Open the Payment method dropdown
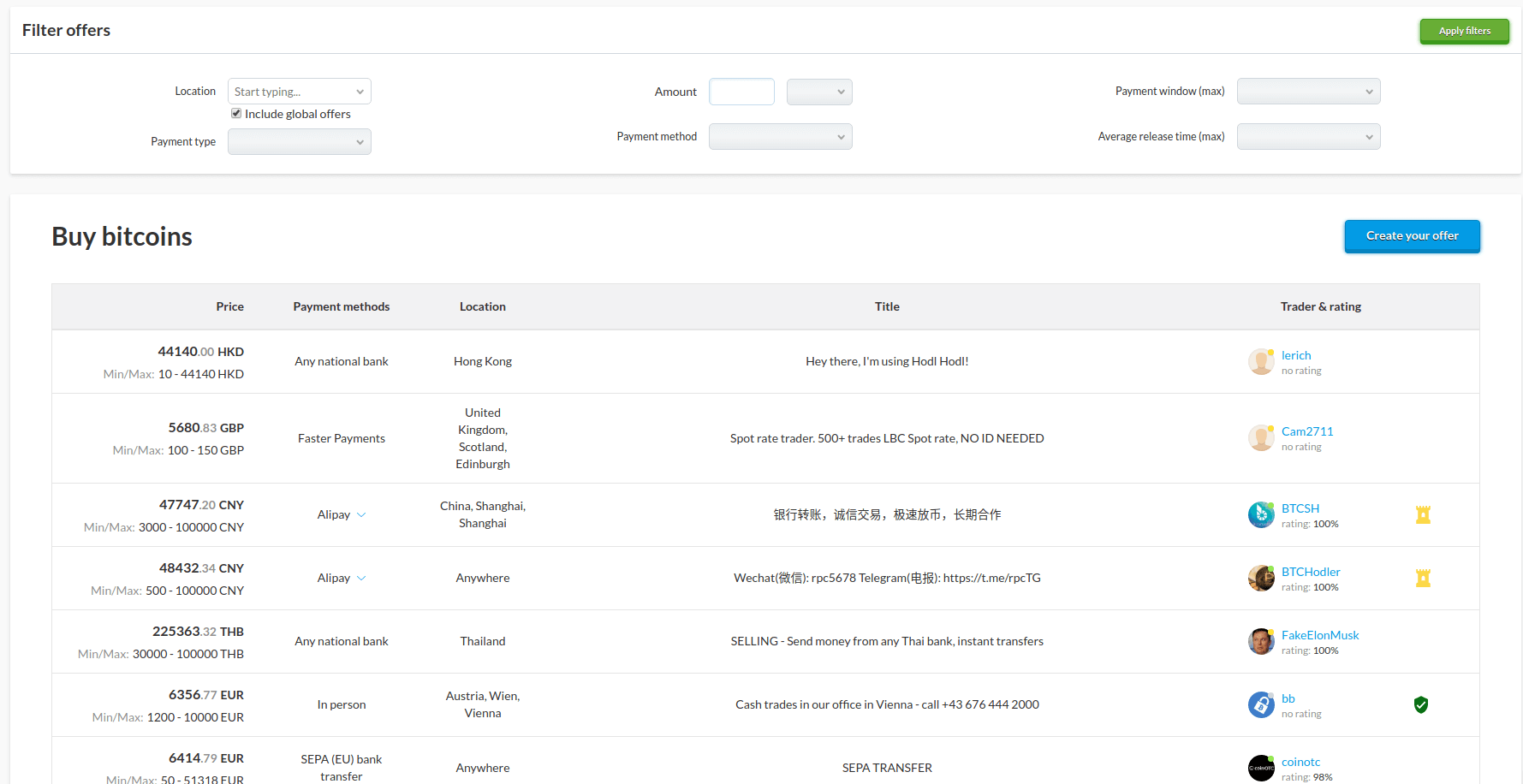Image resolution: width=1523 pixels, height=784 pixels. click(x=780, y=136)
